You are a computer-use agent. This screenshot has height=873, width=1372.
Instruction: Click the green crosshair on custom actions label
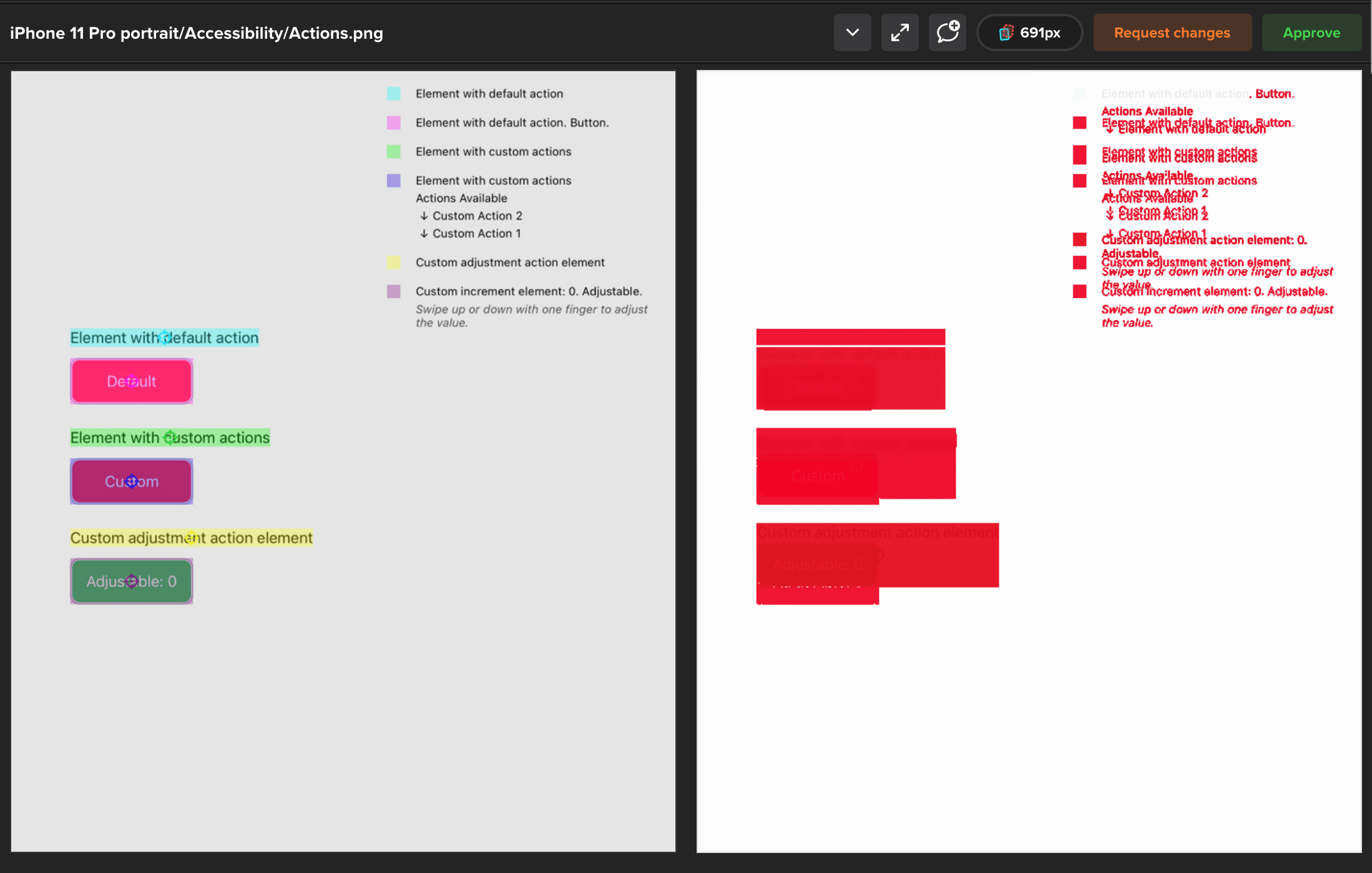pos(170,438)
